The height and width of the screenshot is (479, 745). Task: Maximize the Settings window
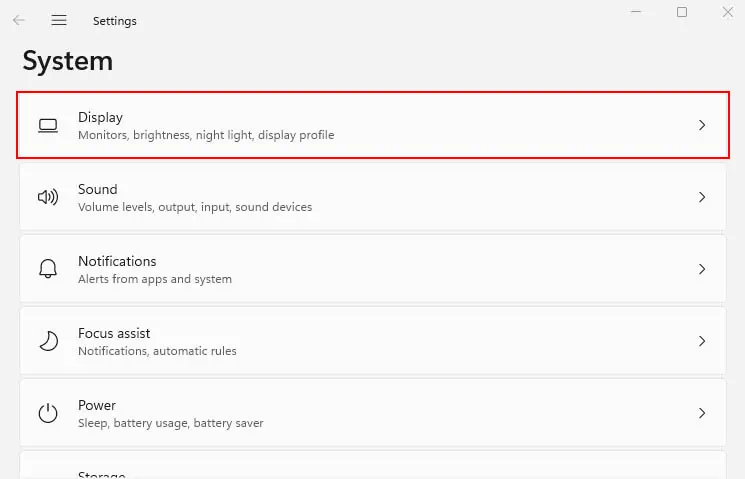point(682,12)
